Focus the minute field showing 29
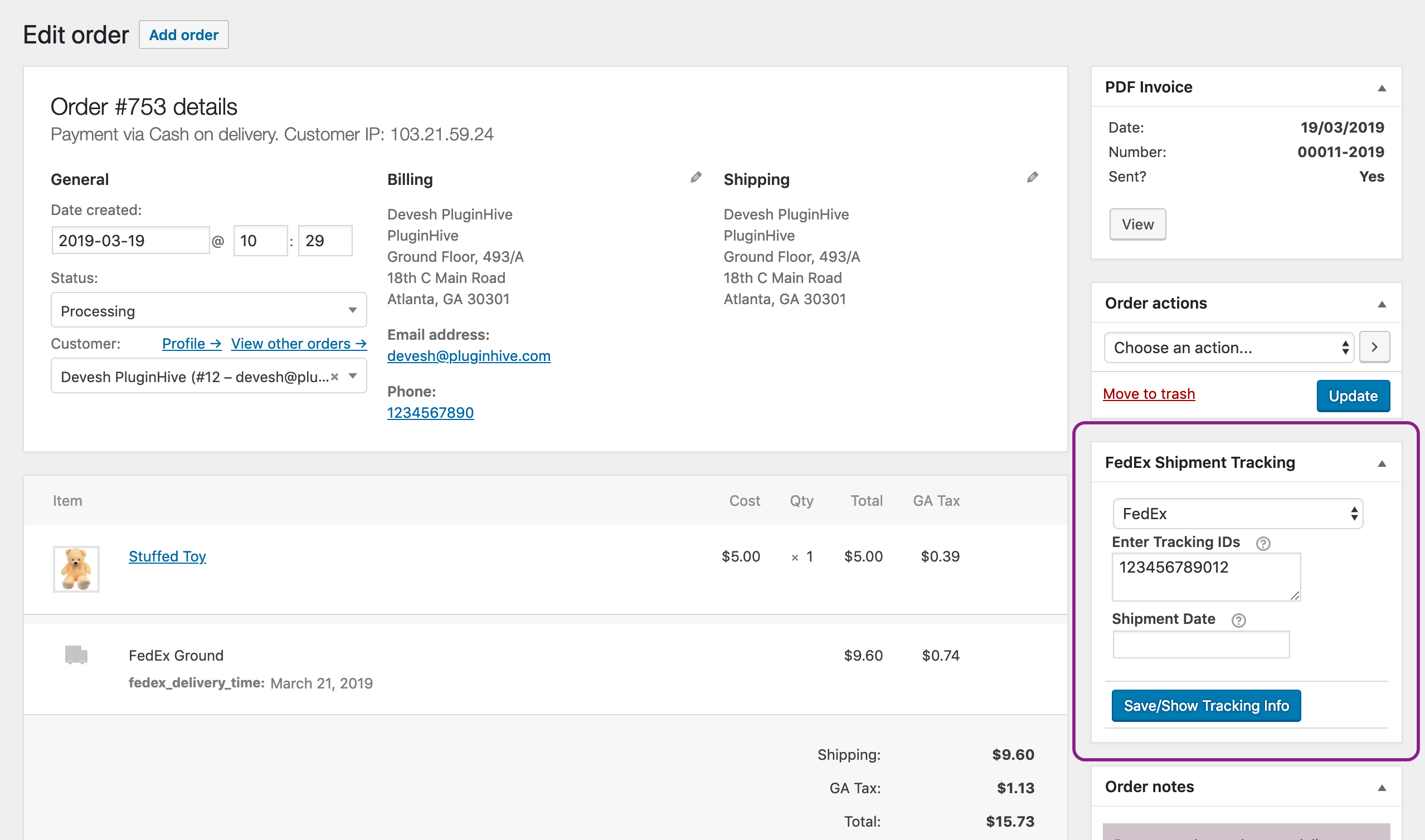 [325, 241]
